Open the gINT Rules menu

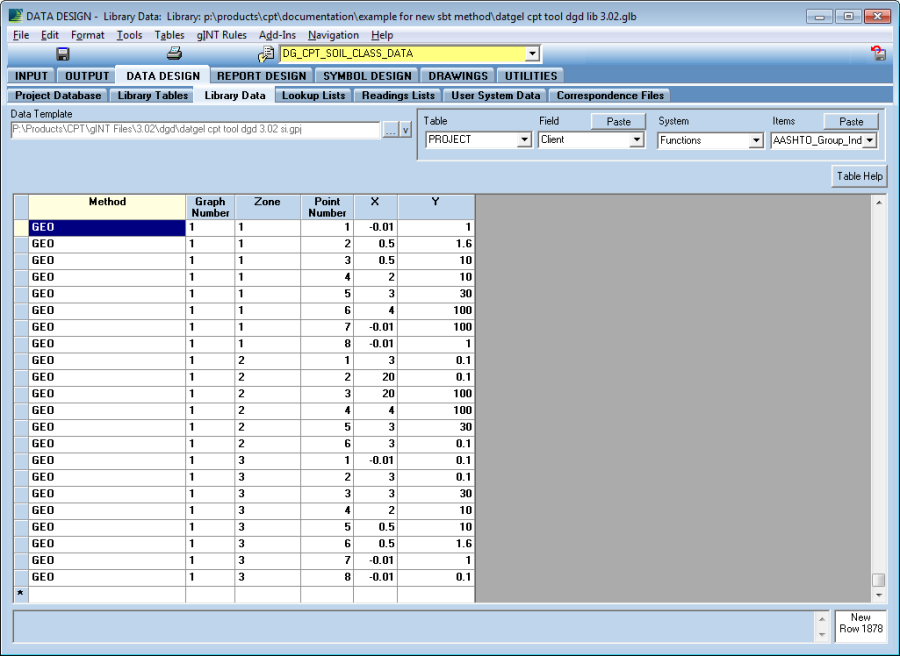[221, 35]
